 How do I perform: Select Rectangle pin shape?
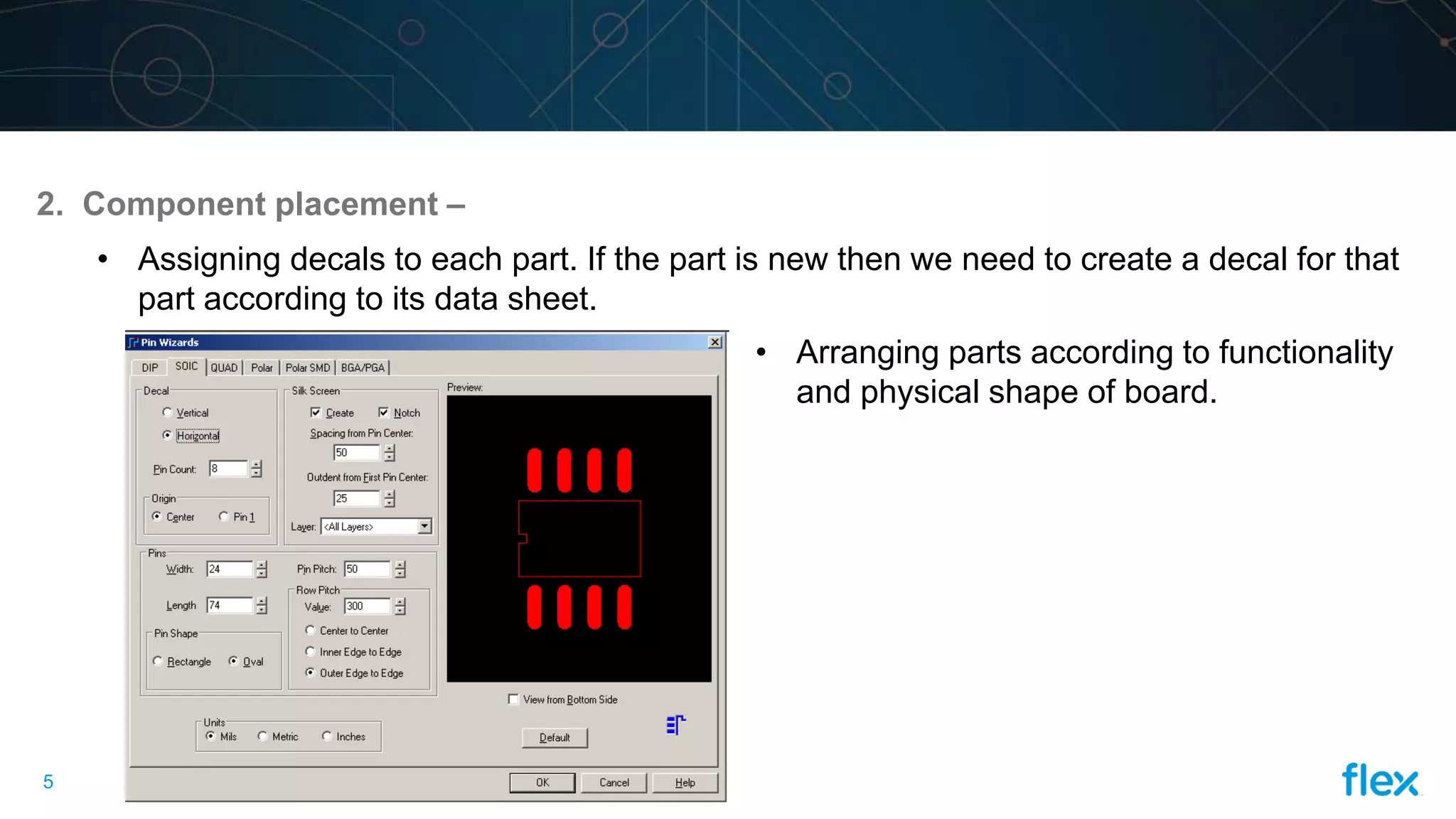click(182, 661)
